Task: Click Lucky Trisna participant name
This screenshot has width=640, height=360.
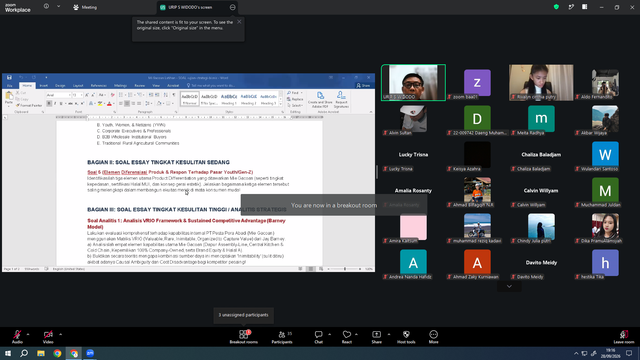Action: pyautogui.click(x=413, y=155)
